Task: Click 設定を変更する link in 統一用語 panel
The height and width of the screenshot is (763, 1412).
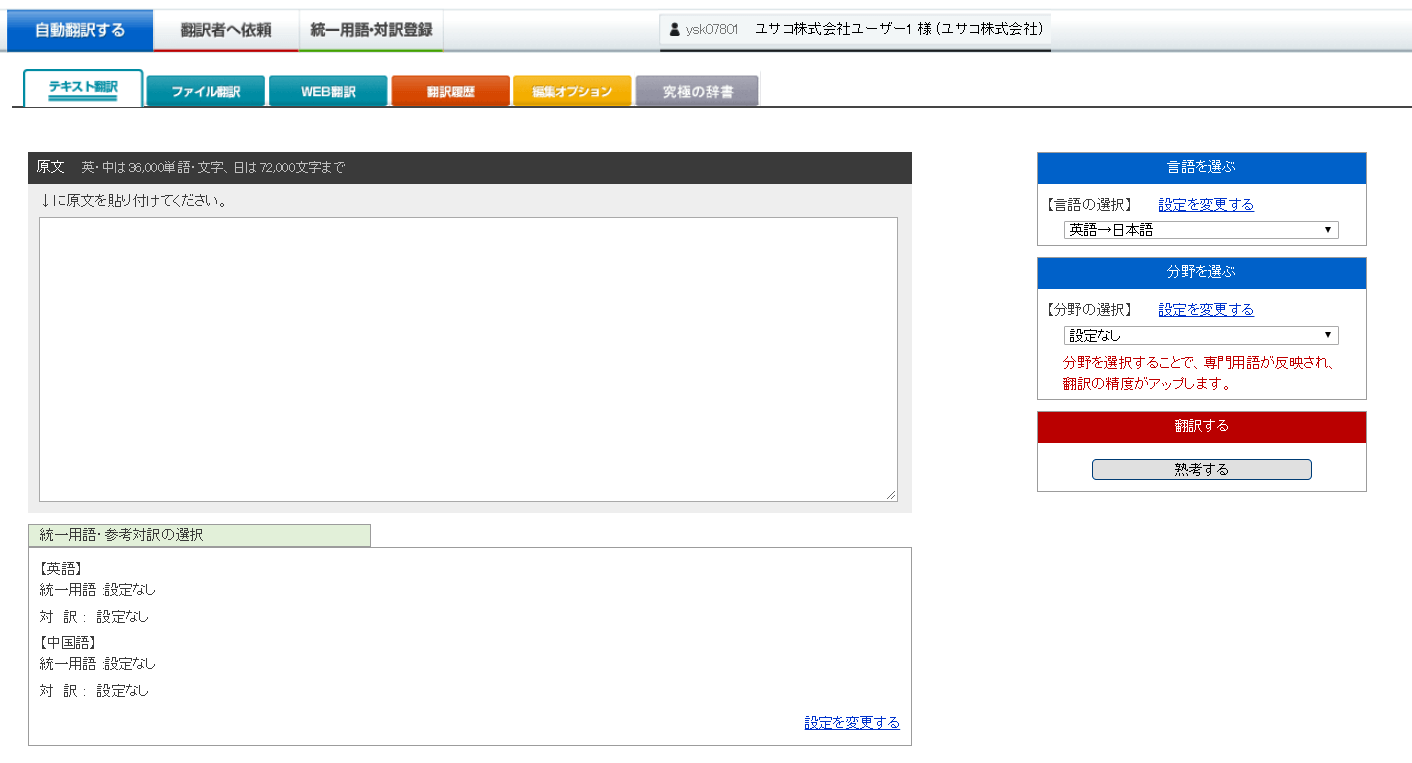Action: tap(851, 723)
